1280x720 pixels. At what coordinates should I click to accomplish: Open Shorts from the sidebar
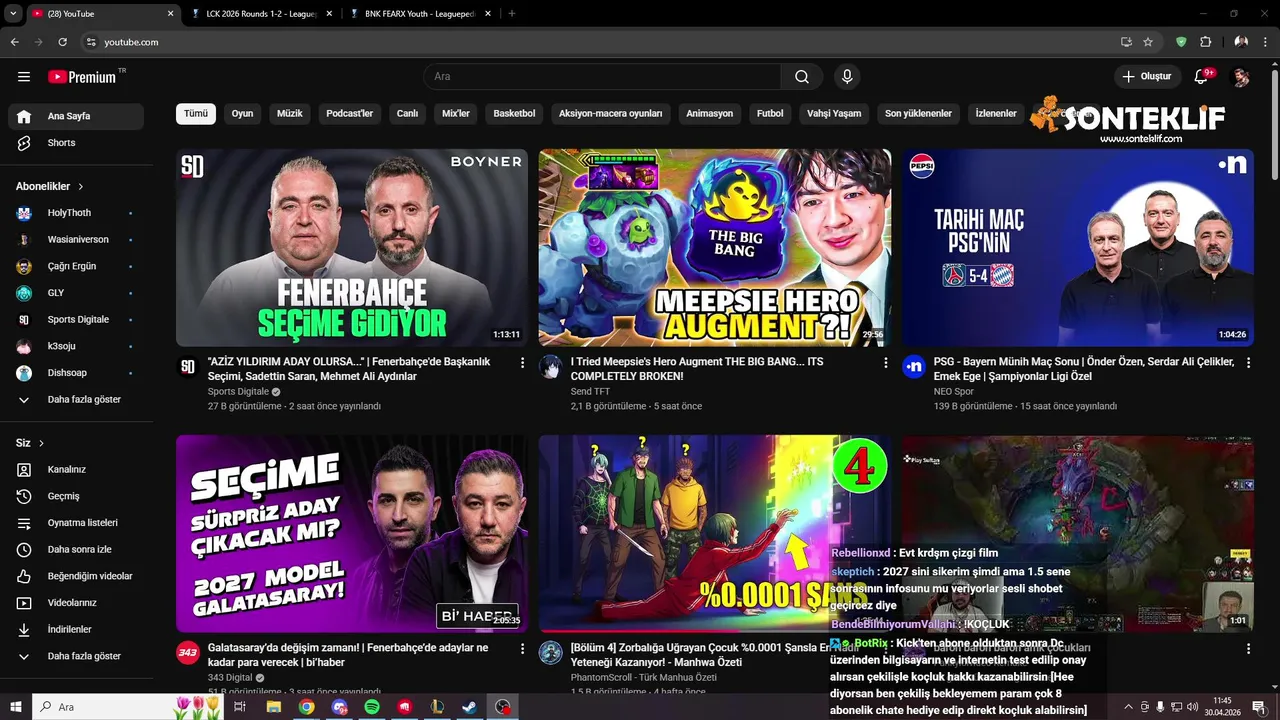click(x=76, y=143)
